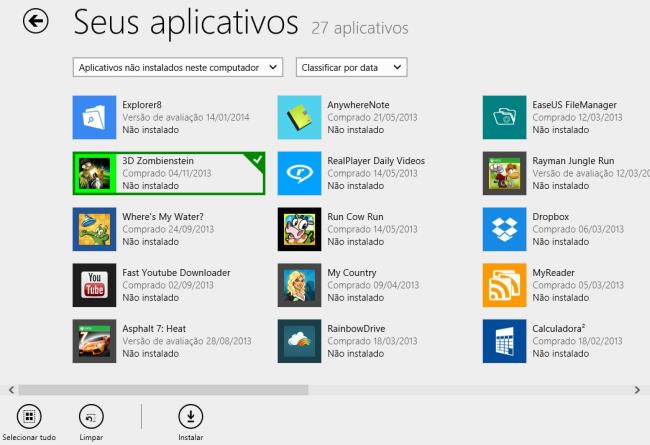Click the 'MyReader' title text
The height and width of the screenshot is (445, 650).
pos(553,273)
